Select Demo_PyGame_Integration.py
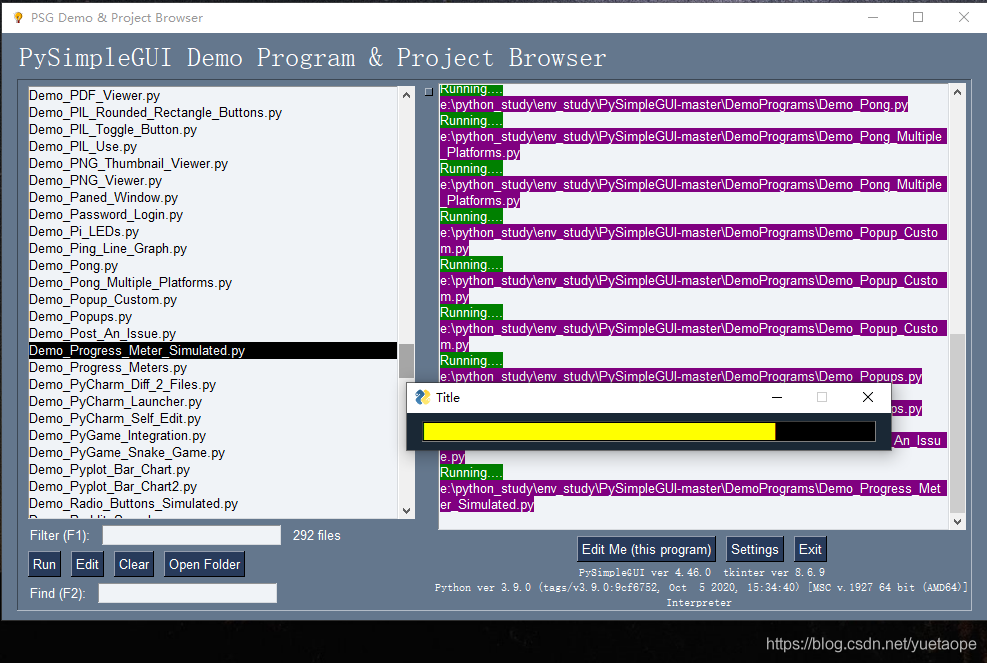987x663 pixels. [213, 436]
